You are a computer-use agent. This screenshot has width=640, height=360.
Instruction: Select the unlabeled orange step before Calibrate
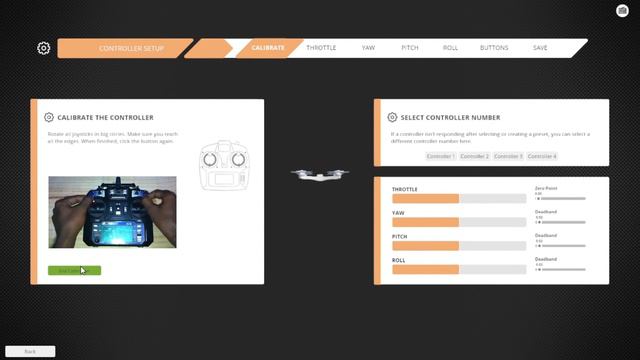[208, 48]
